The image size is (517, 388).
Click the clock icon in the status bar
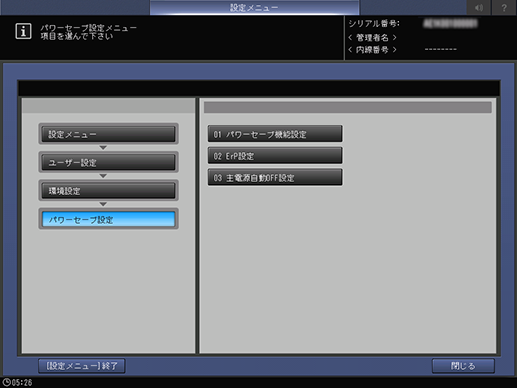coord(6,382)
